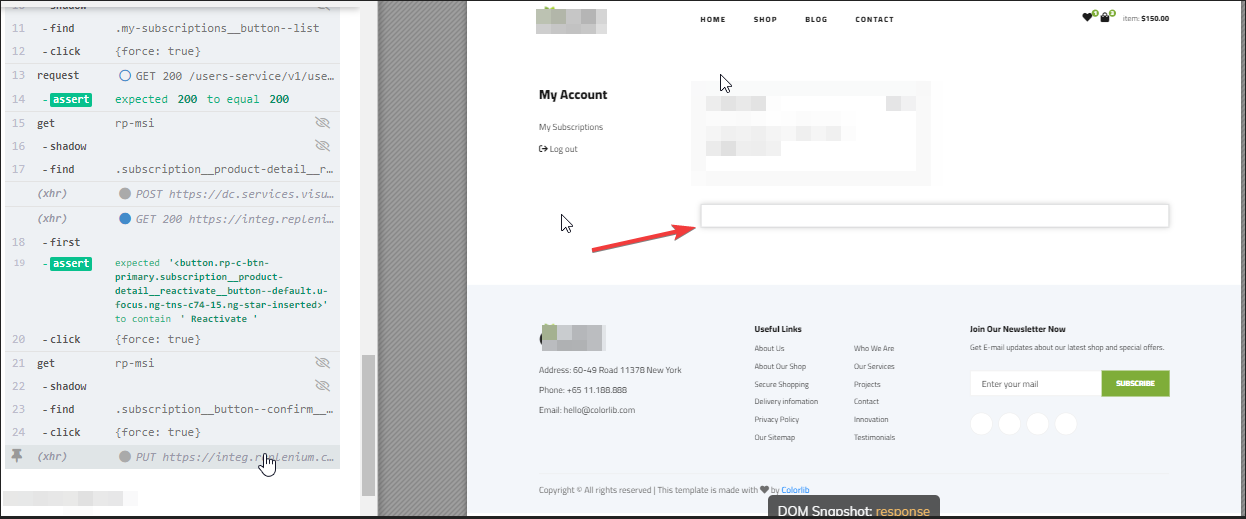Click the site logo in the header
This screenshot has height=519, width=1246.
571,19
